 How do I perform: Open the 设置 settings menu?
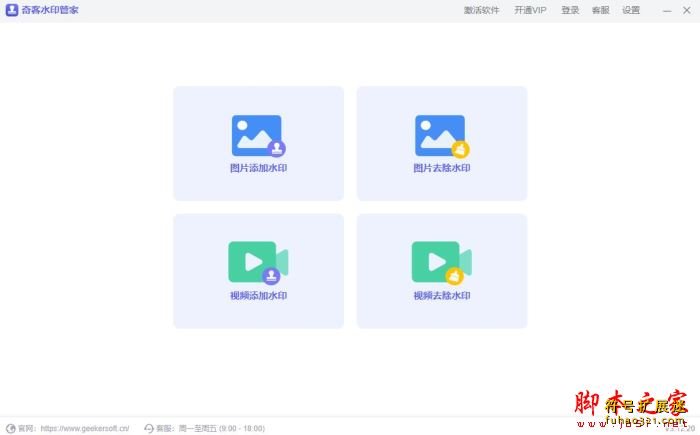631,10
